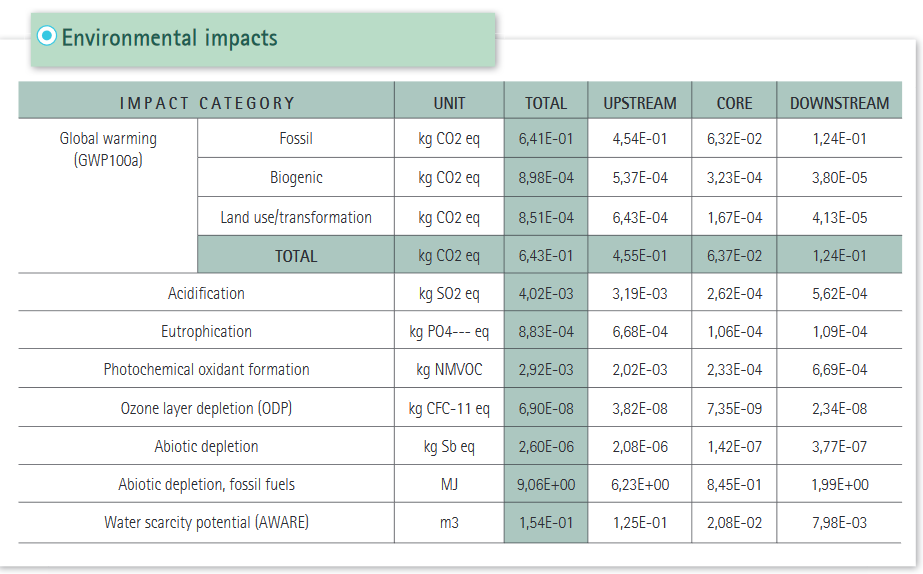Screen dimensions: 923x574
Task: Click Land use downstream value 4,13E-05
Action: tap(839, 217)
